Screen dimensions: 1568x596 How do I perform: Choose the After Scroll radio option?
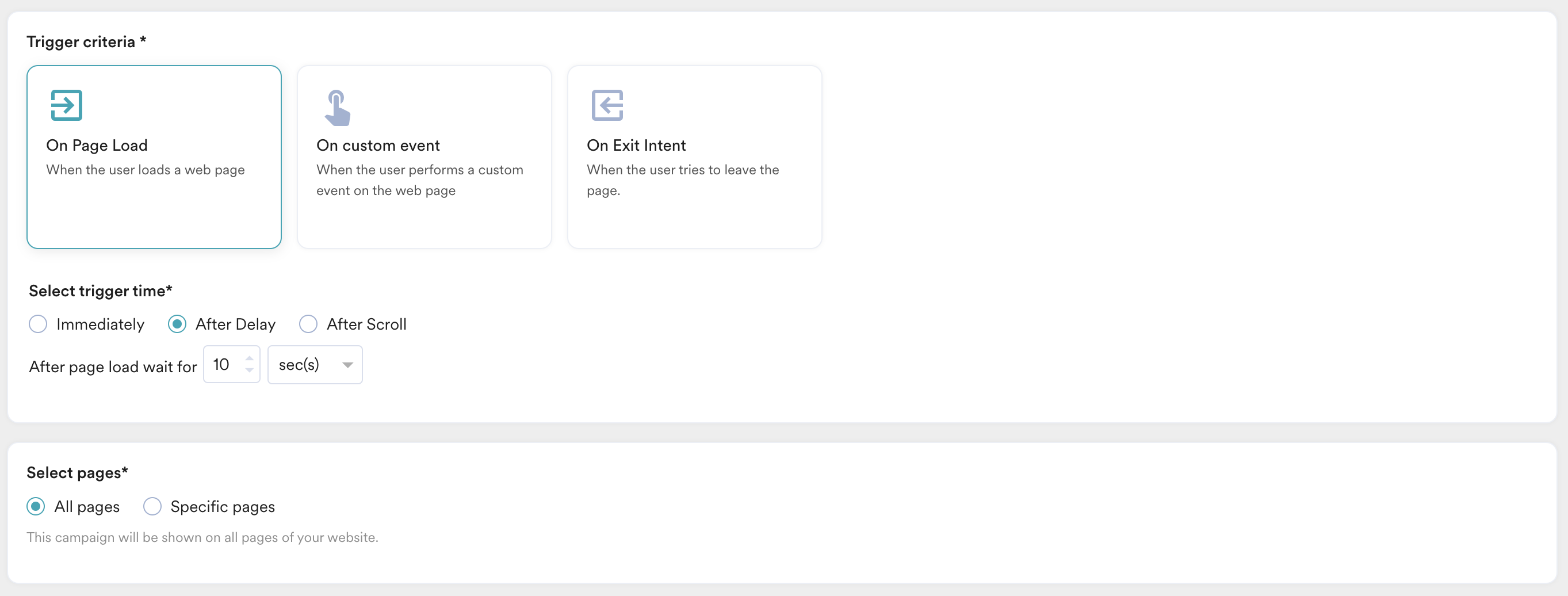308,324
